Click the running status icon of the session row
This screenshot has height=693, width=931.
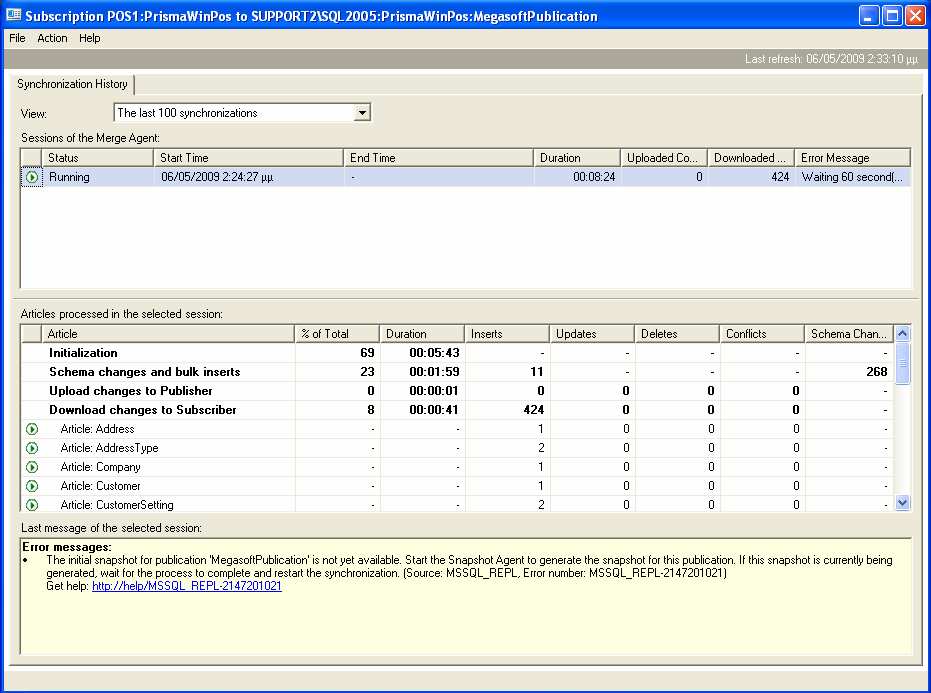point(32,177)
